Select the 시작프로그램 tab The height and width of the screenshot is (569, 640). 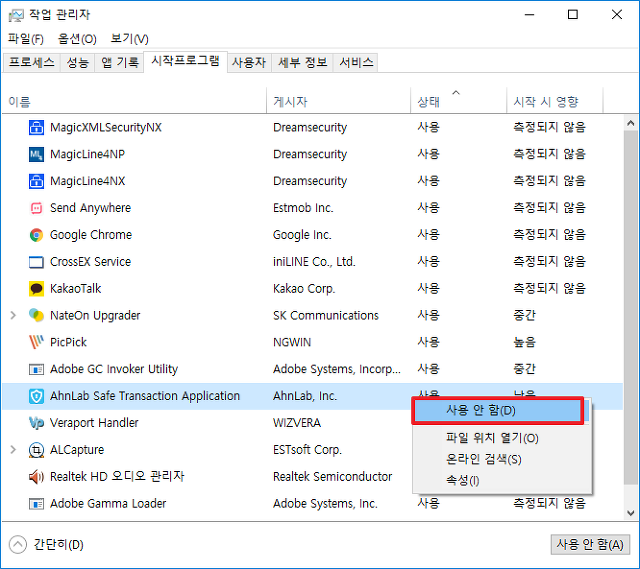pyautogui.click(x=185, y=61)
